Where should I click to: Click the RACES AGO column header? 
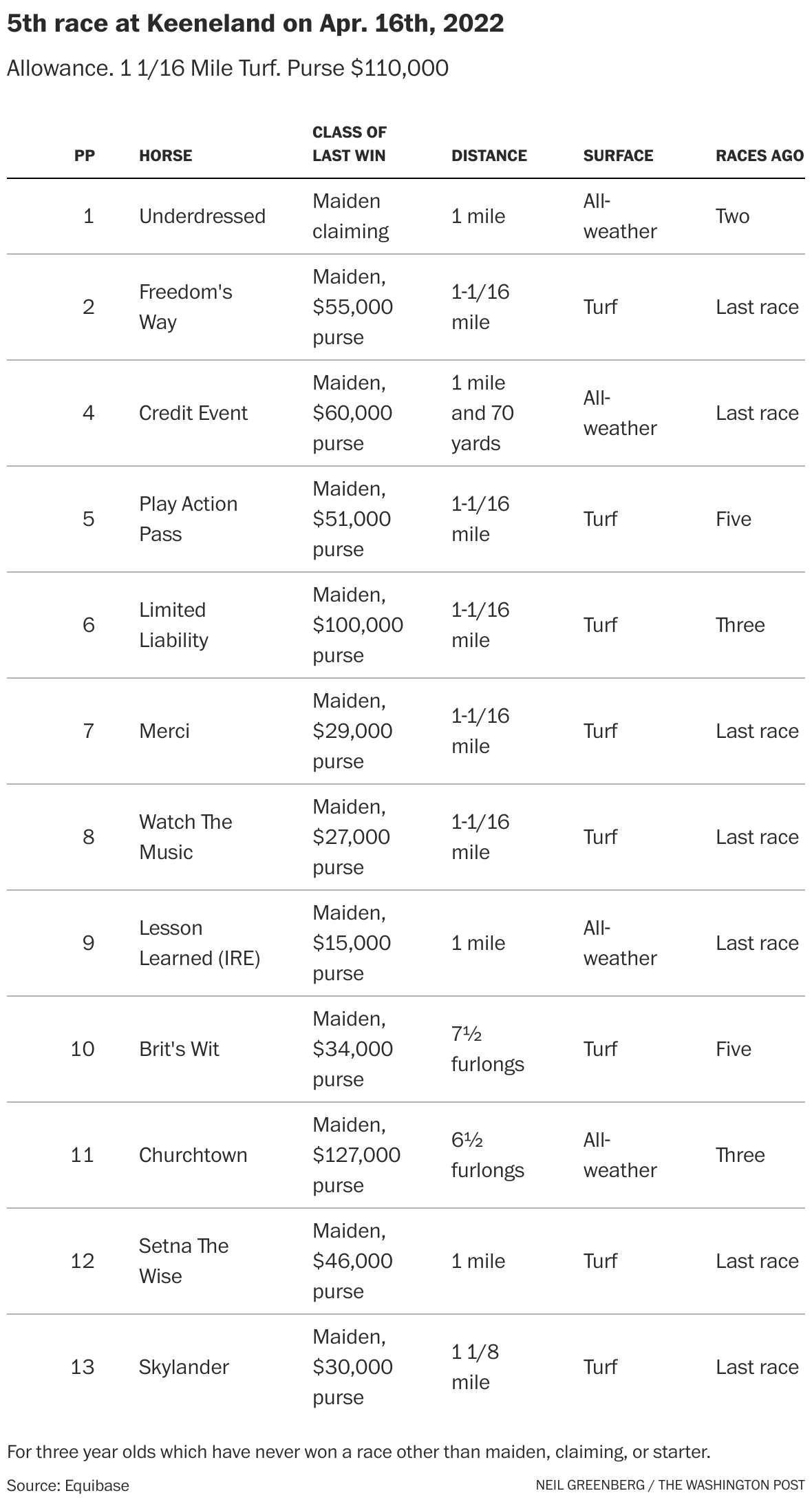tap(759, 156)
